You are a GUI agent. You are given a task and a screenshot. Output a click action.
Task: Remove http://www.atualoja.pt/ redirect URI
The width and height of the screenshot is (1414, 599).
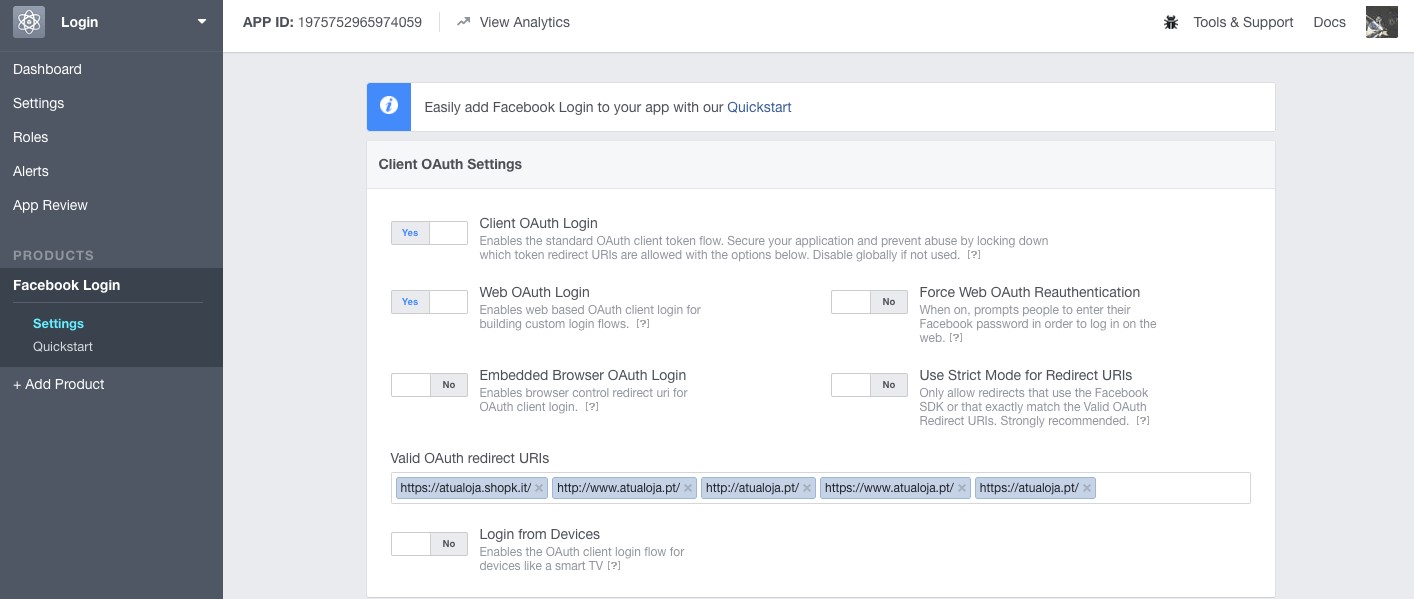[688, 488]
